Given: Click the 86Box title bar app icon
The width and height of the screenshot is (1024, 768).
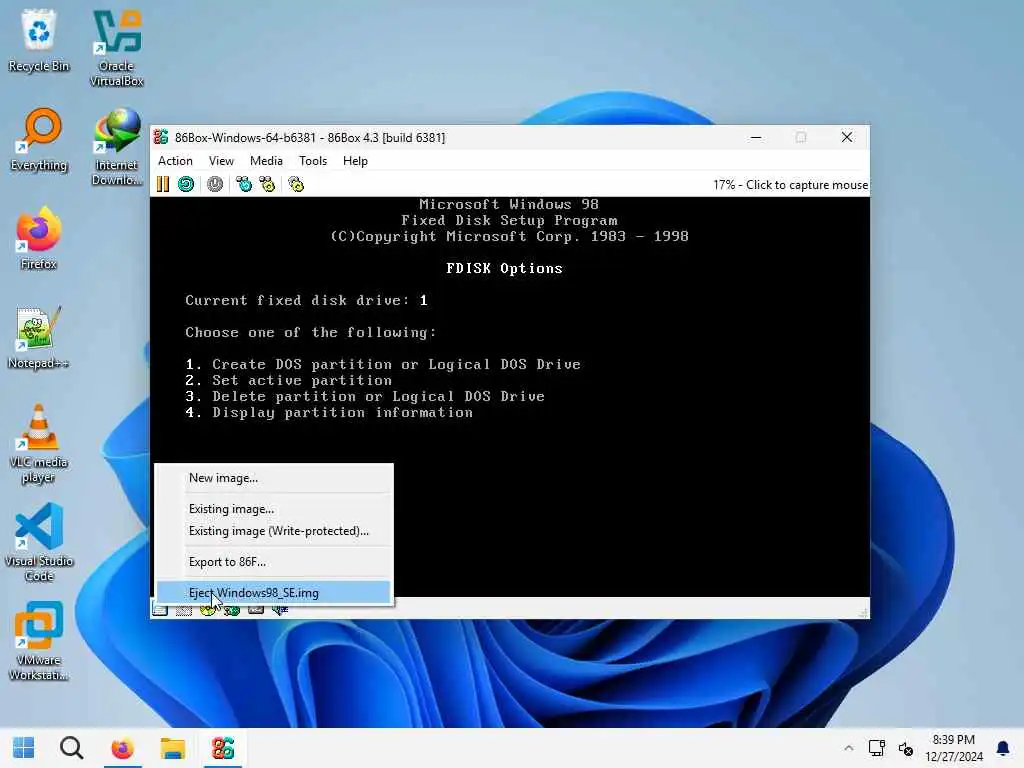Looking at the screenshot, I should click(x=161, y=137).
